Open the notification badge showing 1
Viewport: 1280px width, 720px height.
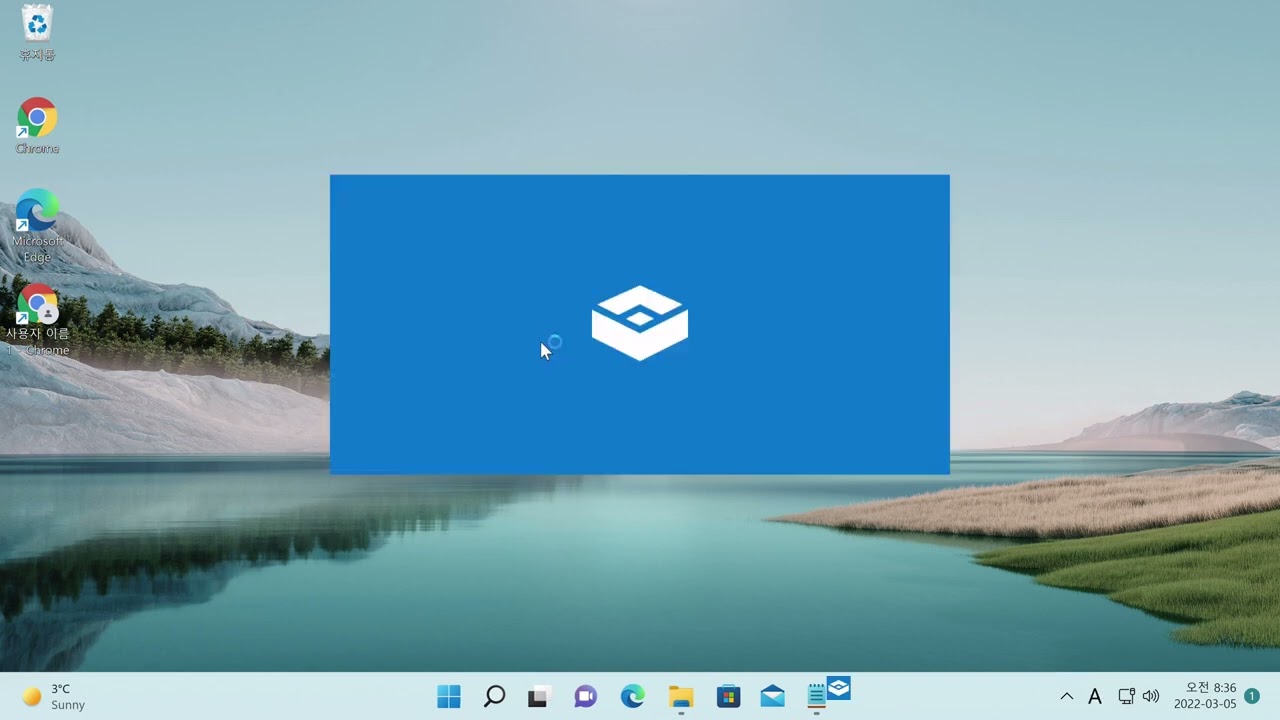1252,696
